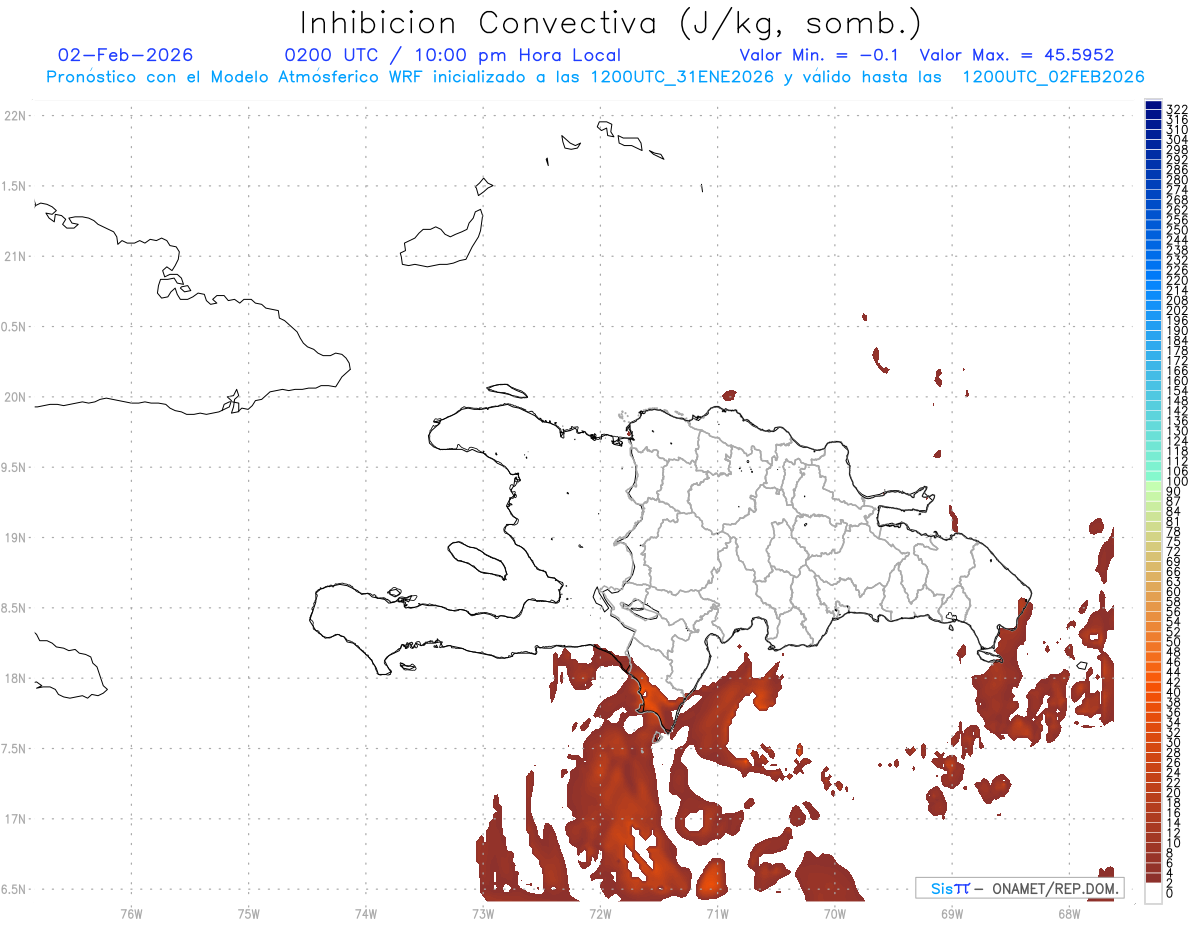Viewport: 1200px width, 927px height.
Task: Click the colorbar label '40'
Action: coord(1174,692)
